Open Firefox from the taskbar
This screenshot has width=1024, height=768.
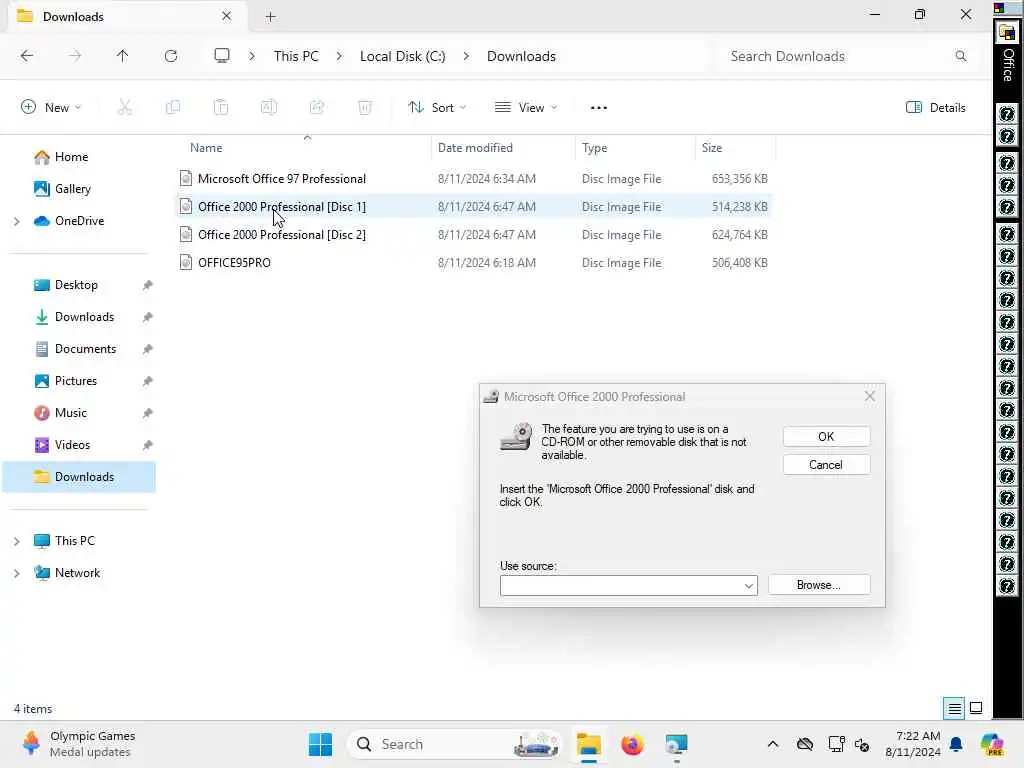pos(632,744)
